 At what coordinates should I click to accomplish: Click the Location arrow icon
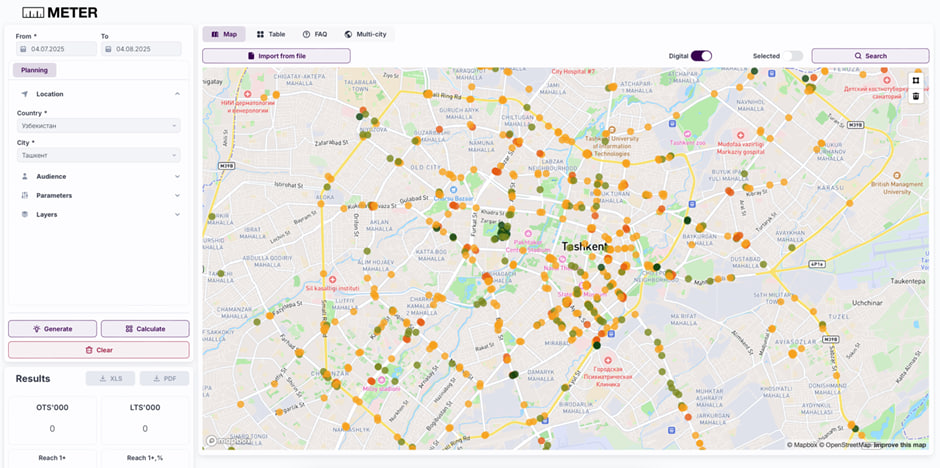click(x=25, y=94)
